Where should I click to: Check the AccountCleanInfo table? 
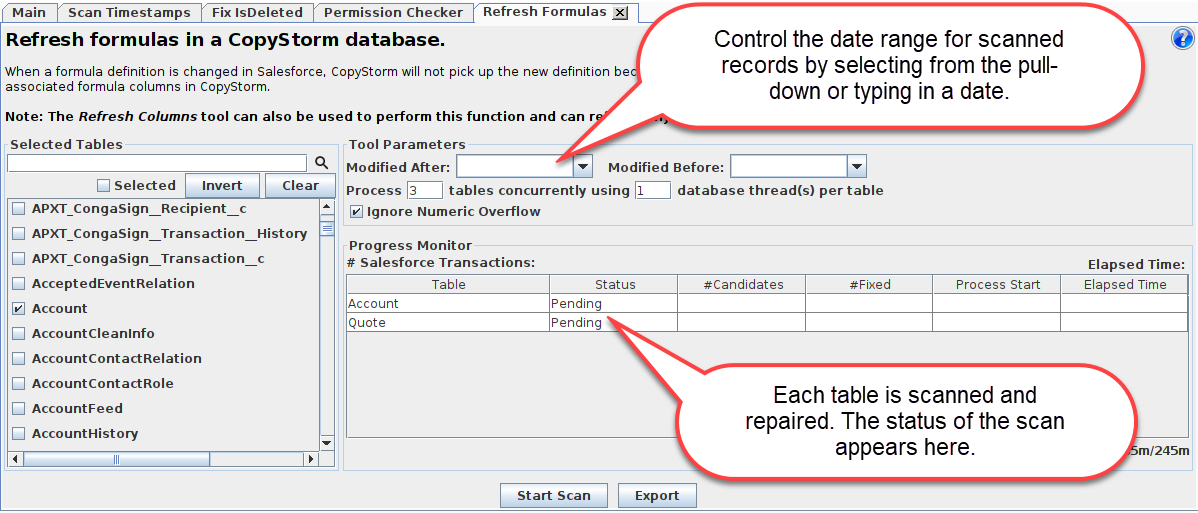coord(18,334)
